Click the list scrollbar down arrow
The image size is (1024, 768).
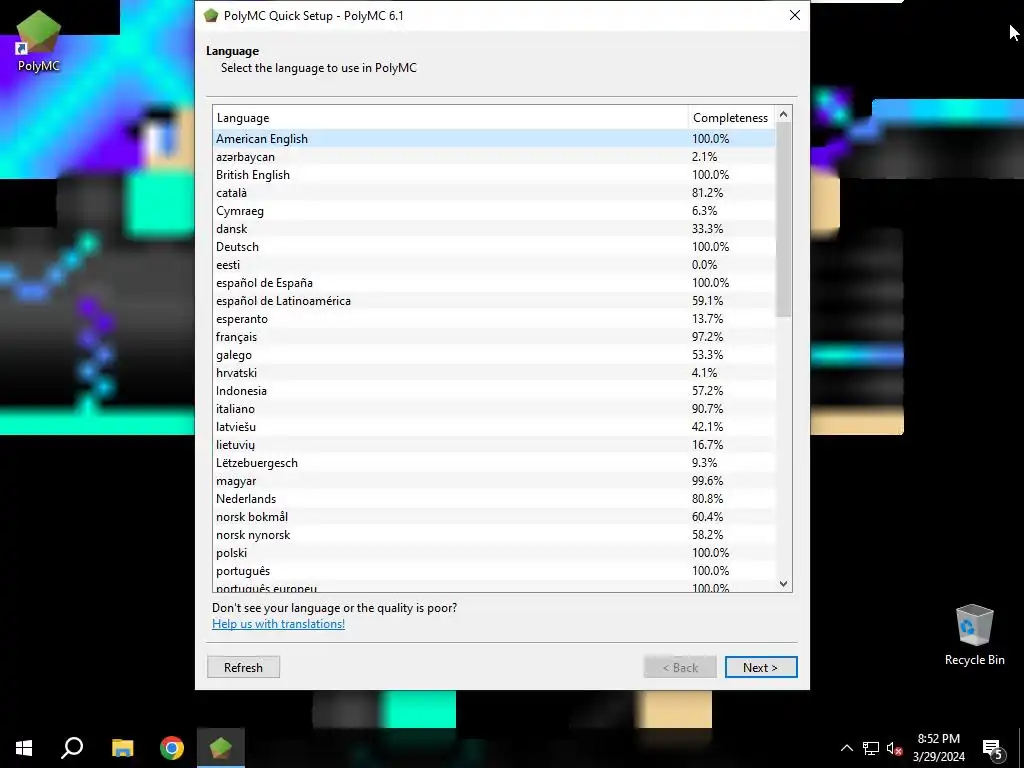784,584
